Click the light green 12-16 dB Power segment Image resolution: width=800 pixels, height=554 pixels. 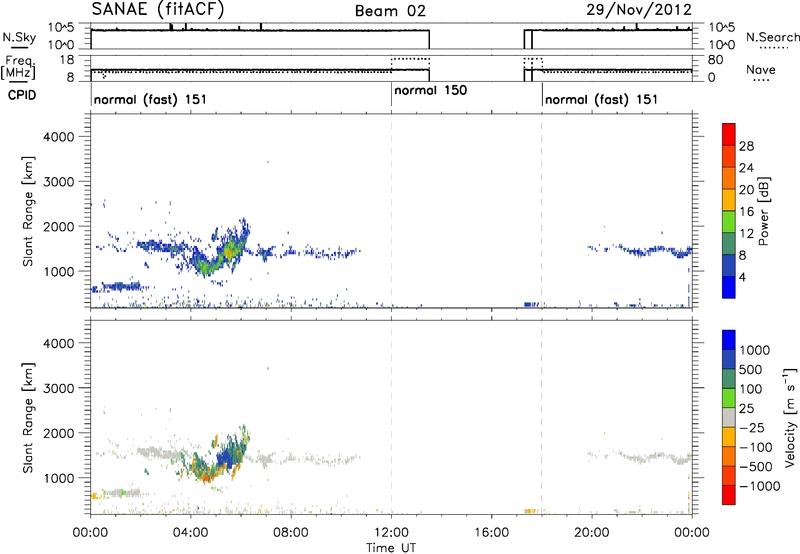pyautogui.click(x=729, y=221)
